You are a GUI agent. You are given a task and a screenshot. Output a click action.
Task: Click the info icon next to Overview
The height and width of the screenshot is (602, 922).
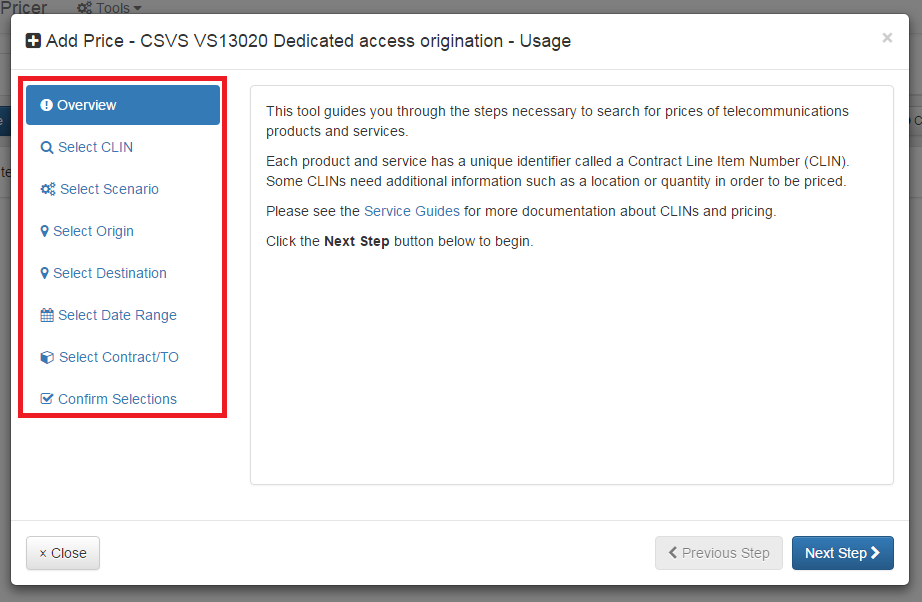[46, 104]
